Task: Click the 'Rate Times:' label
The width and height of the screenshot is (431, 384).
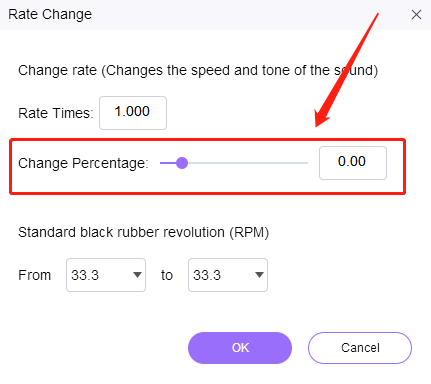Action: click(56, 113)
